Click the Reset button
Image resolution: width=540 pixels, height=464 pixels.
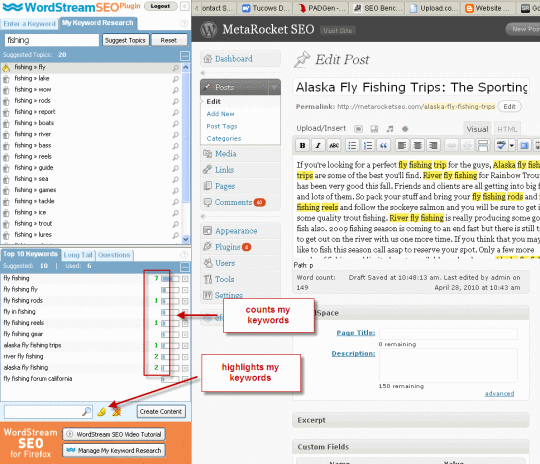click(169, 40)
